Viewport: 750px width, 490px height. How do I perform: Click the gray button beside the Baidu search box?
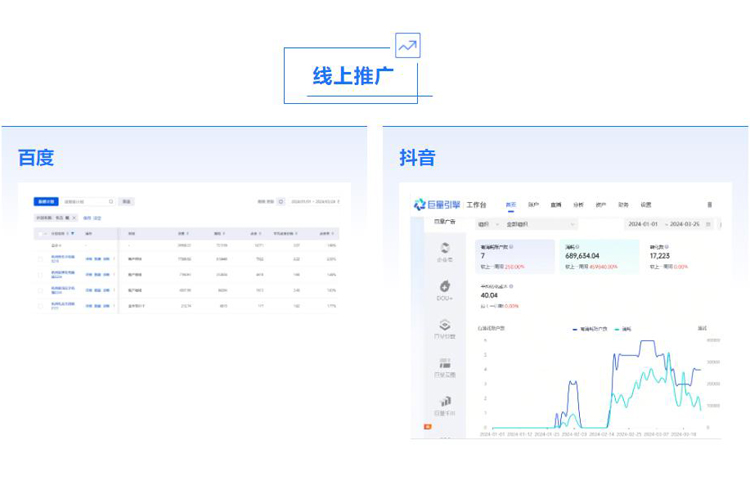[x=126, y=201]
